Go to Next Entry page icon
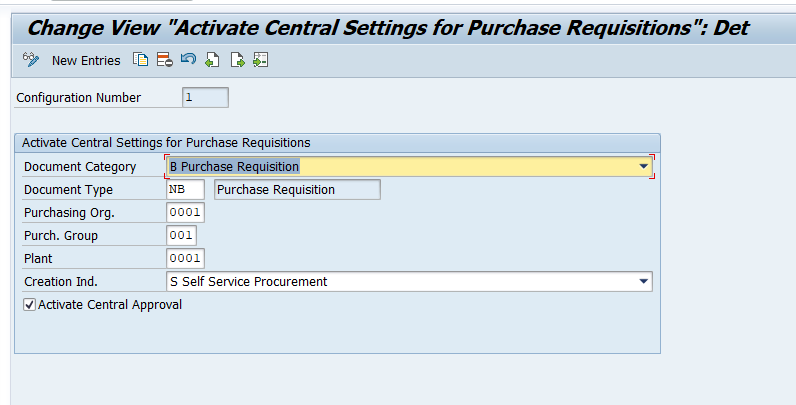Screen dimensions: 796x405 (x=237, y=60)
